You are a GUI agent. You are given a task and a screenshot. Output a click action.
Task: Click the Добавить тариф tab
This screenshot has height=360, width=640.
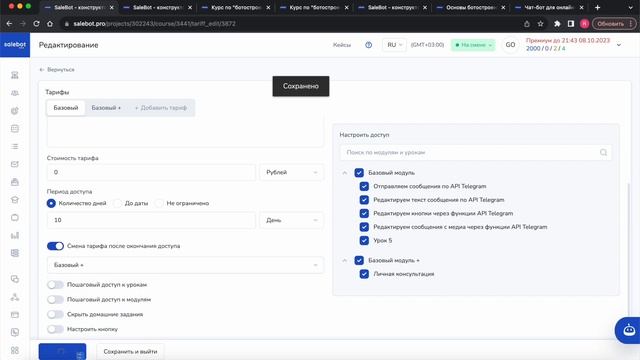(161, 108)
